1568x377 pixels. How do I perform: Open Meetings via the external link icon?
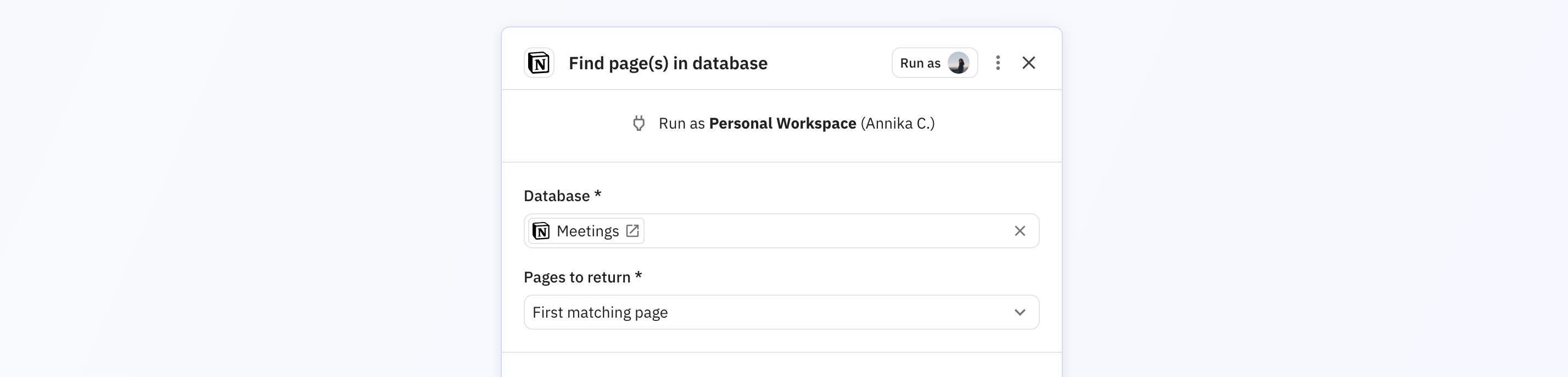point(632,231)
